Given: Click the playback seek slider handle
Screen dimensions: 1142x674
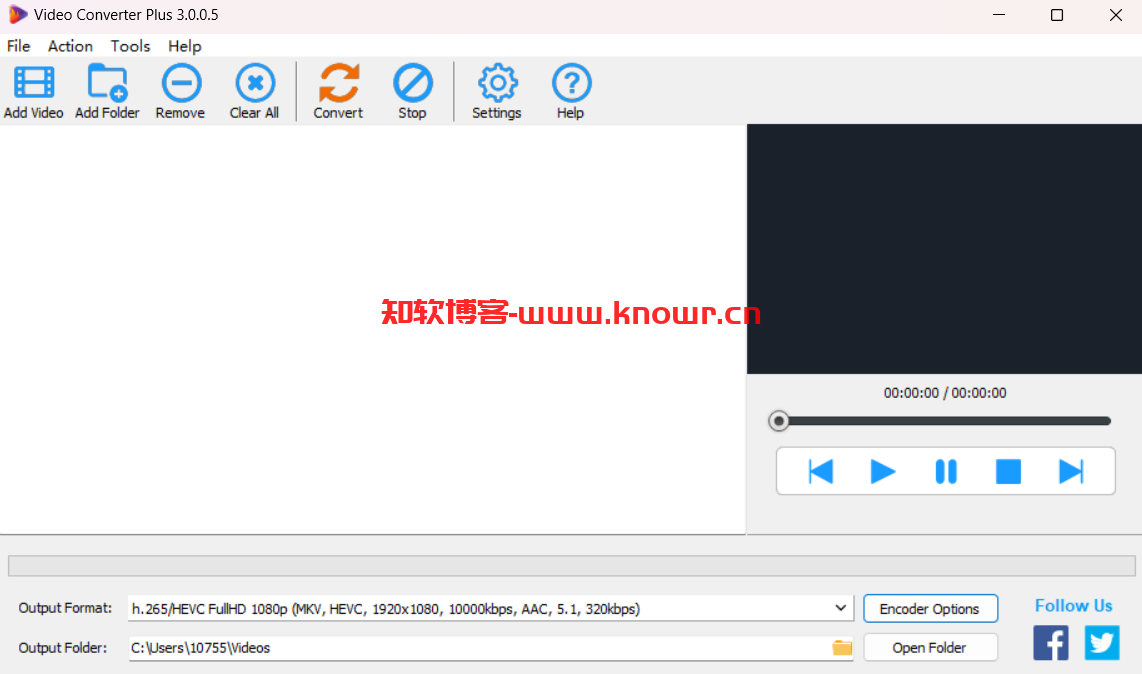Looking at the screenshot, I should click(x=779, y=420).
